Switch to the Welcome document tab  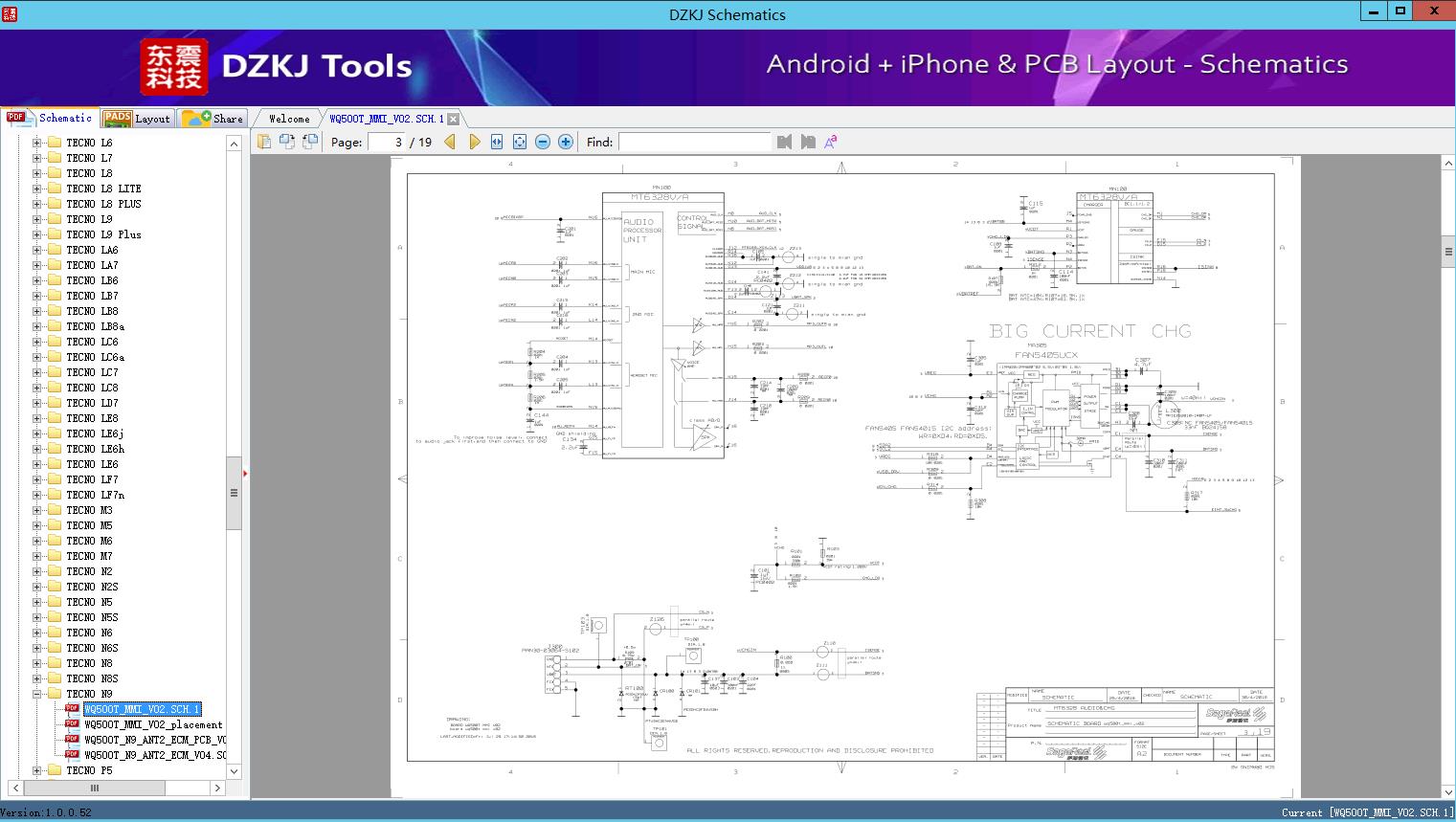point(289,119)
